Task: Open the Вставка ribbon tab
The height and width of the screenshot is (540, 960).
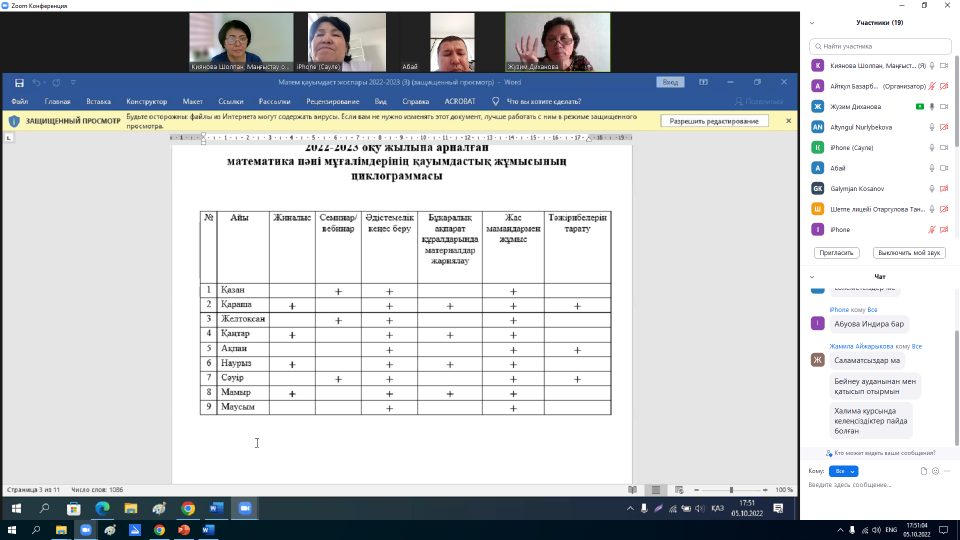Action: tap(98, 101)
